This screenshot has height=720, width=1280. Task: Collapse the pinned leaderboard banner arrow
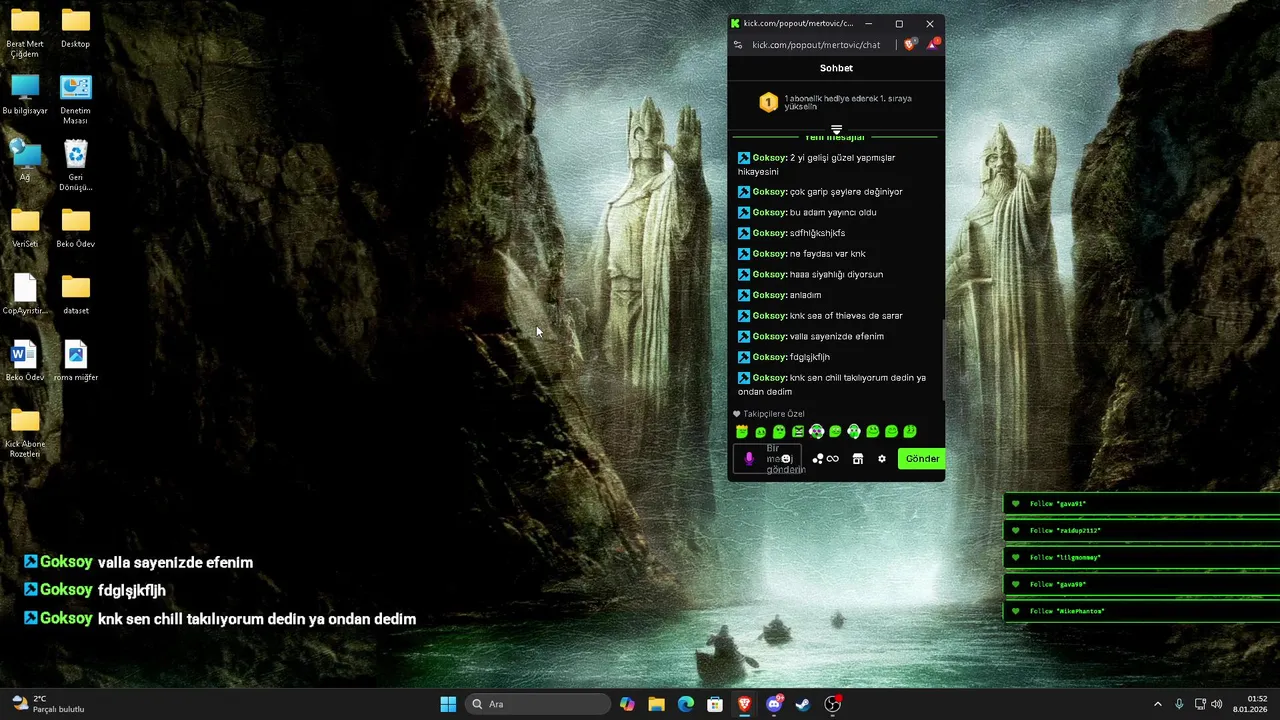click(x=836, y=129)
